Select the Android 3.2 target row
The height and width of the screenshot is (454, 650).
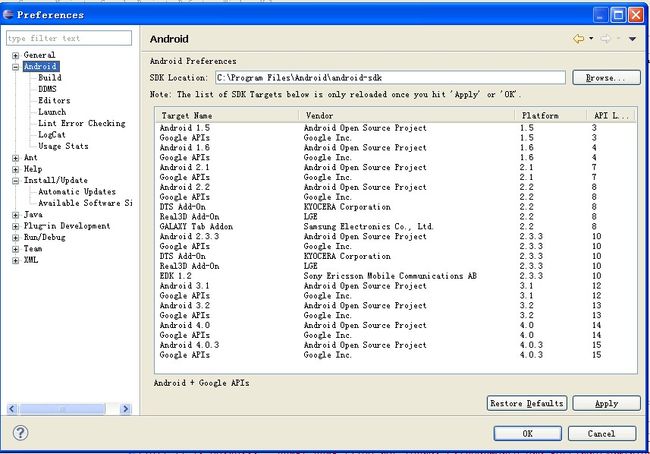click(396, 306)
